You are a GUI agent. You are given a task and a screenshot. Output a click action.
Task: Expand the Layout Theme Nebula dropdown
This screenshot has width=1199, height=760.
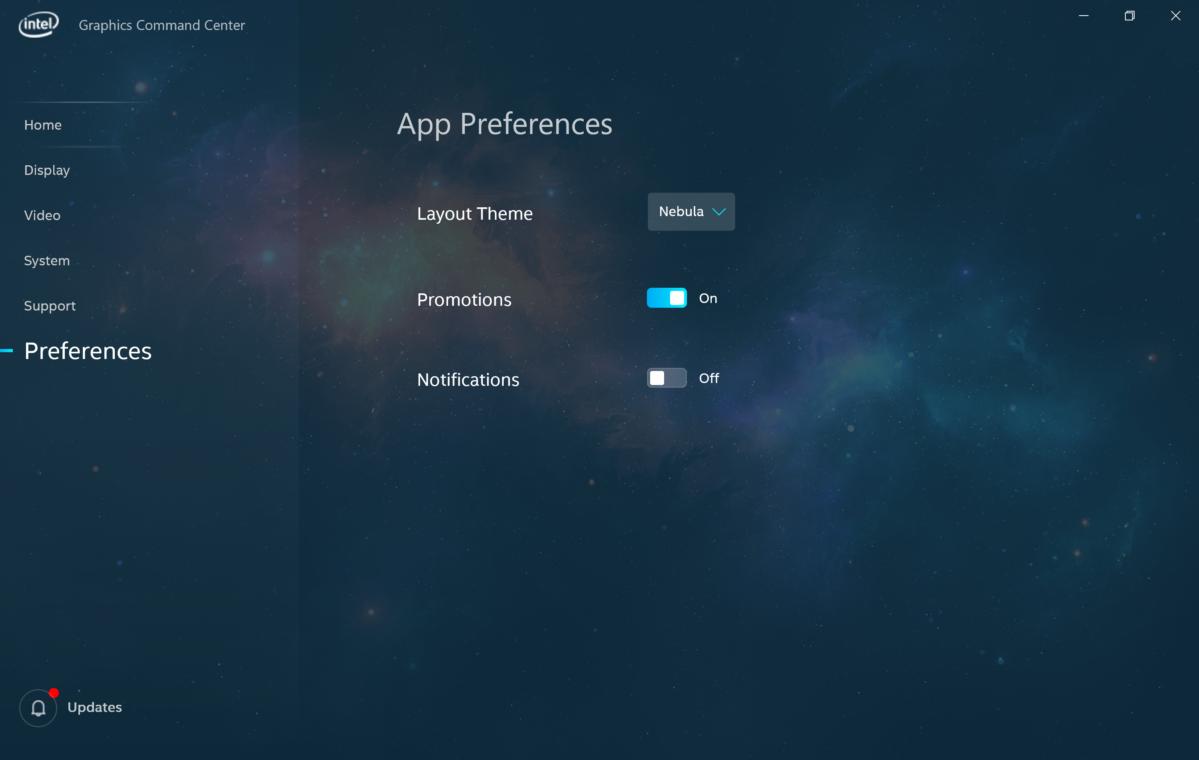691,212
